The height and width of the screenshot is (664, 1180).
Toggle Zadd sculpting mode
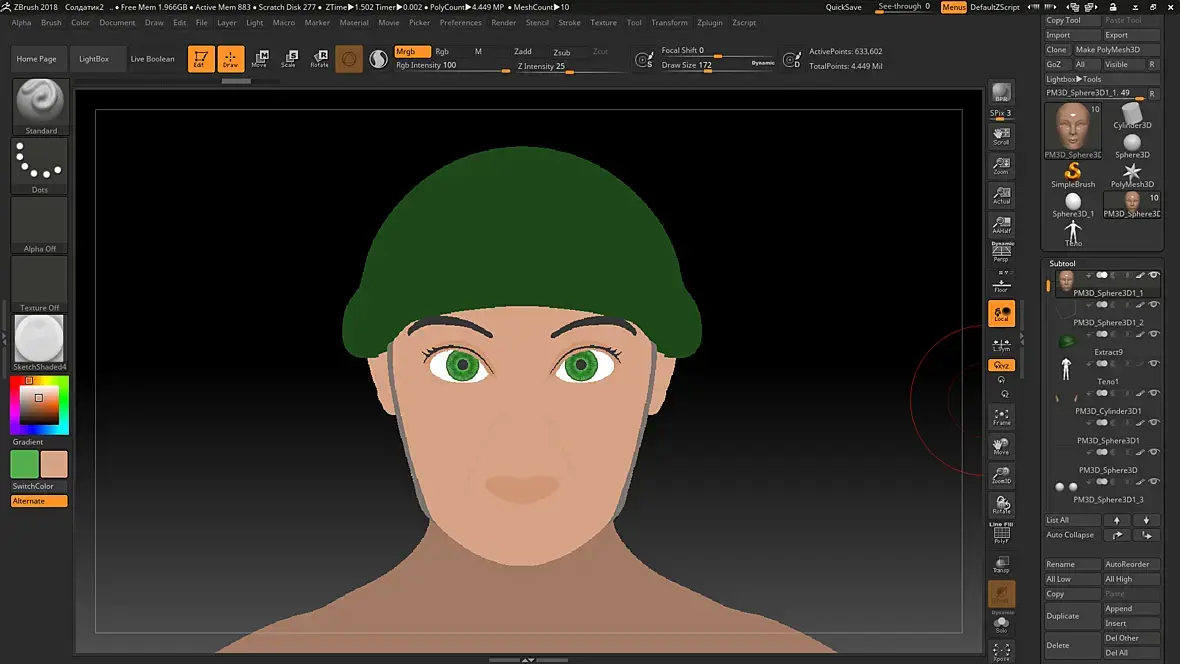coord(523,52)
